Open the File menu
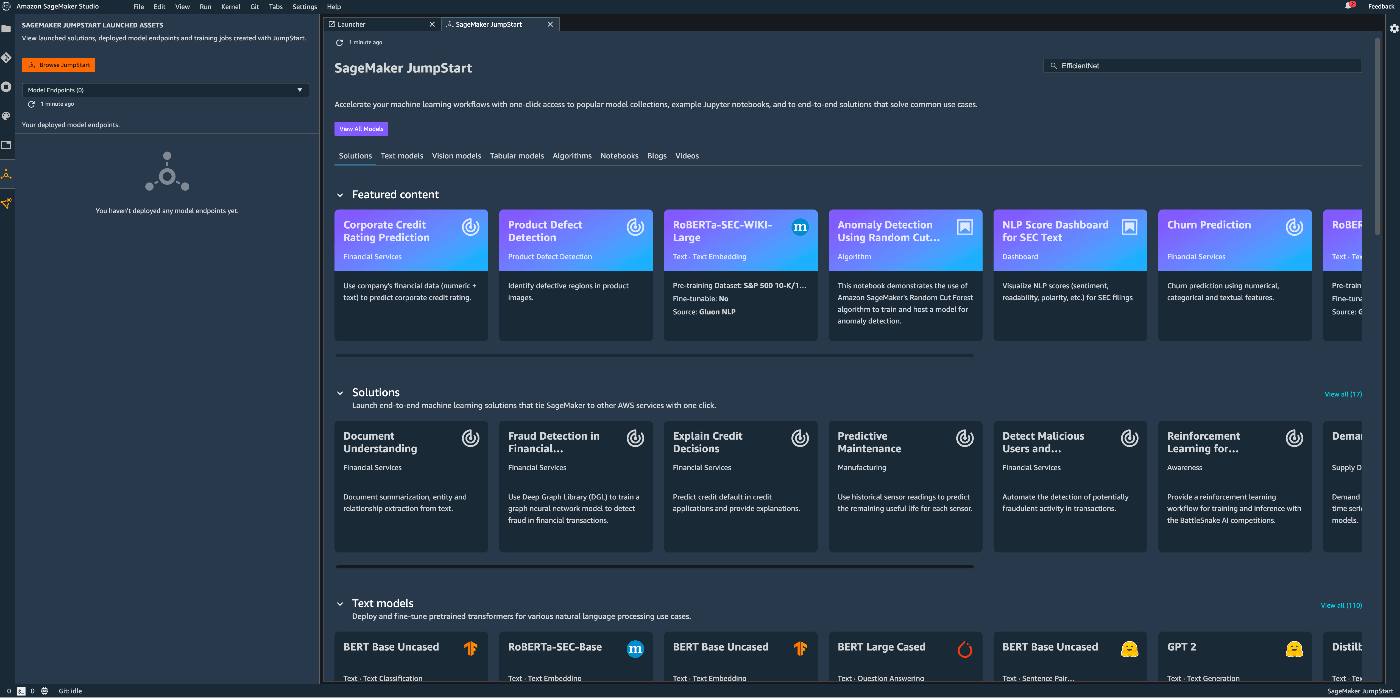 [138, 6]
